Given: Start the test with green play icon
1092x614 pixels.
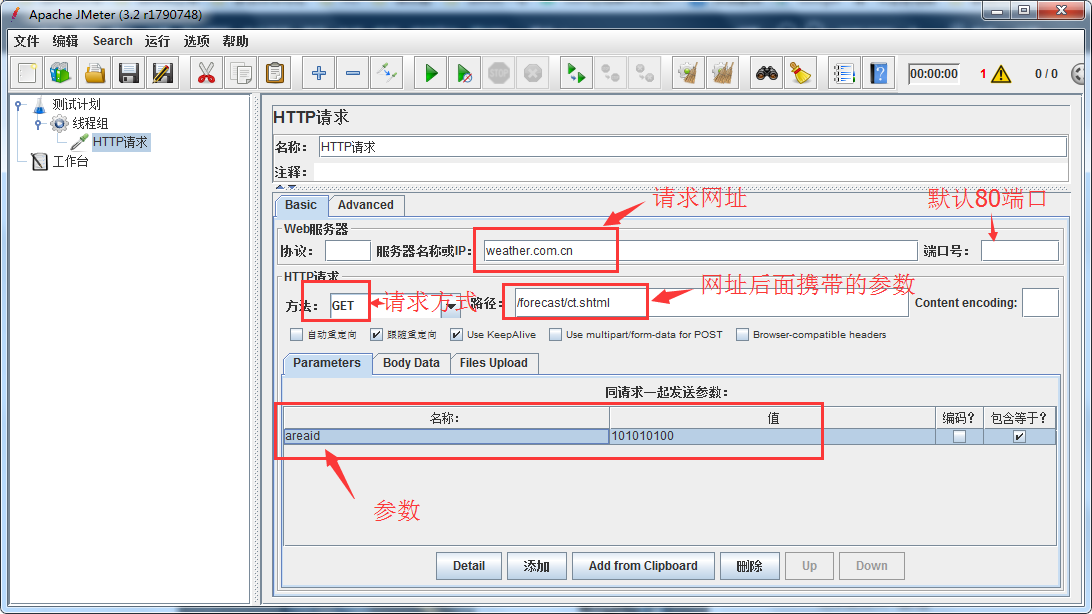Looking at the screenshot, I should pos(430,73).
